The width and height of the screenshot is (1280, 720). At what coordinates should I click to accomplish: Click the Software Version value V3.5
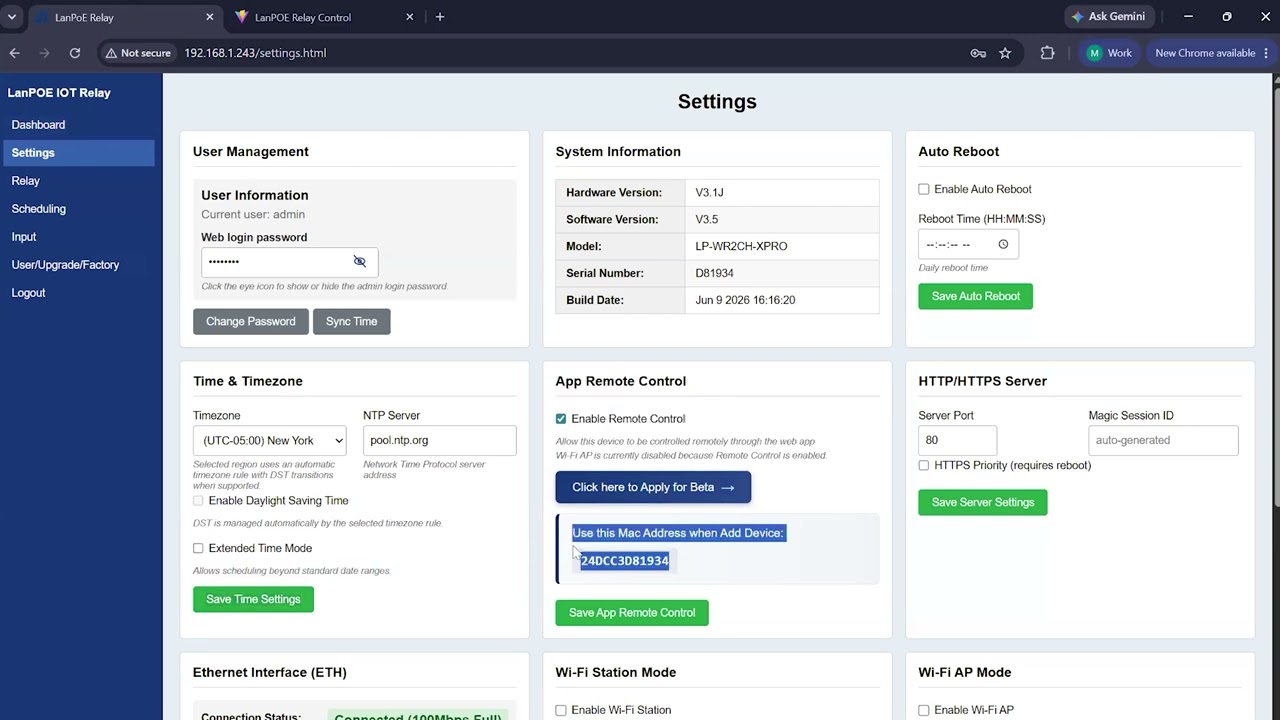point(707,219)
